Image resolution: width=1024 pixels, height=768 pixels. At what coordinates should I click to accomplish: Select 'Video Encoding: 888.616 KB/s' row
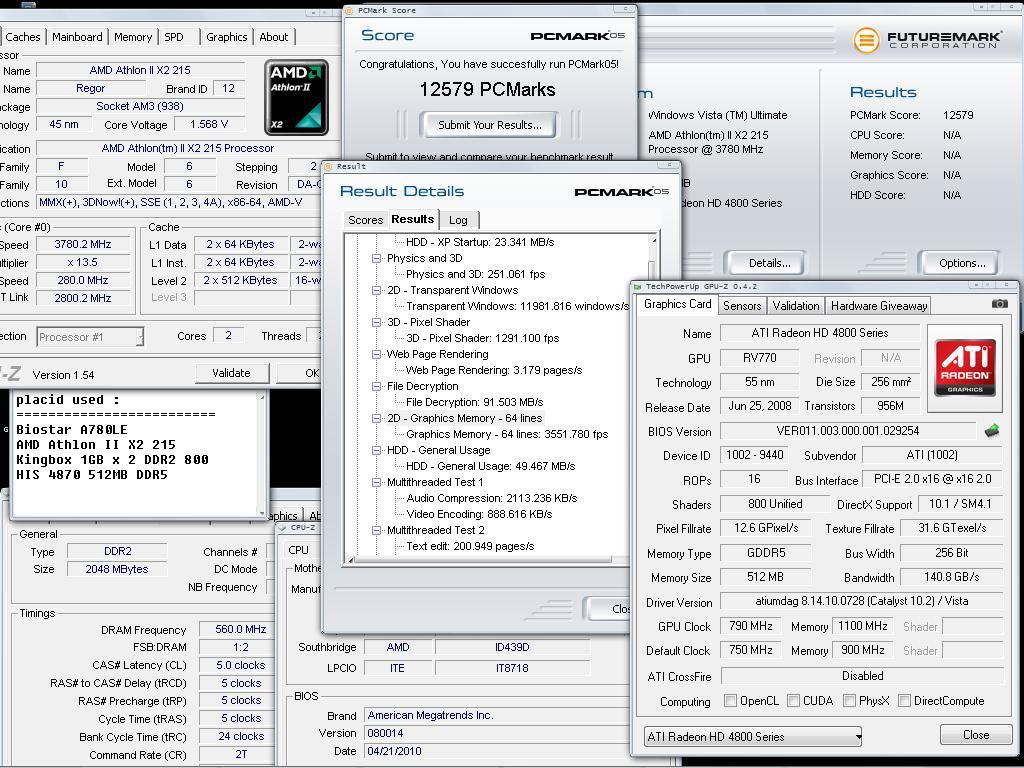(479, 514)
